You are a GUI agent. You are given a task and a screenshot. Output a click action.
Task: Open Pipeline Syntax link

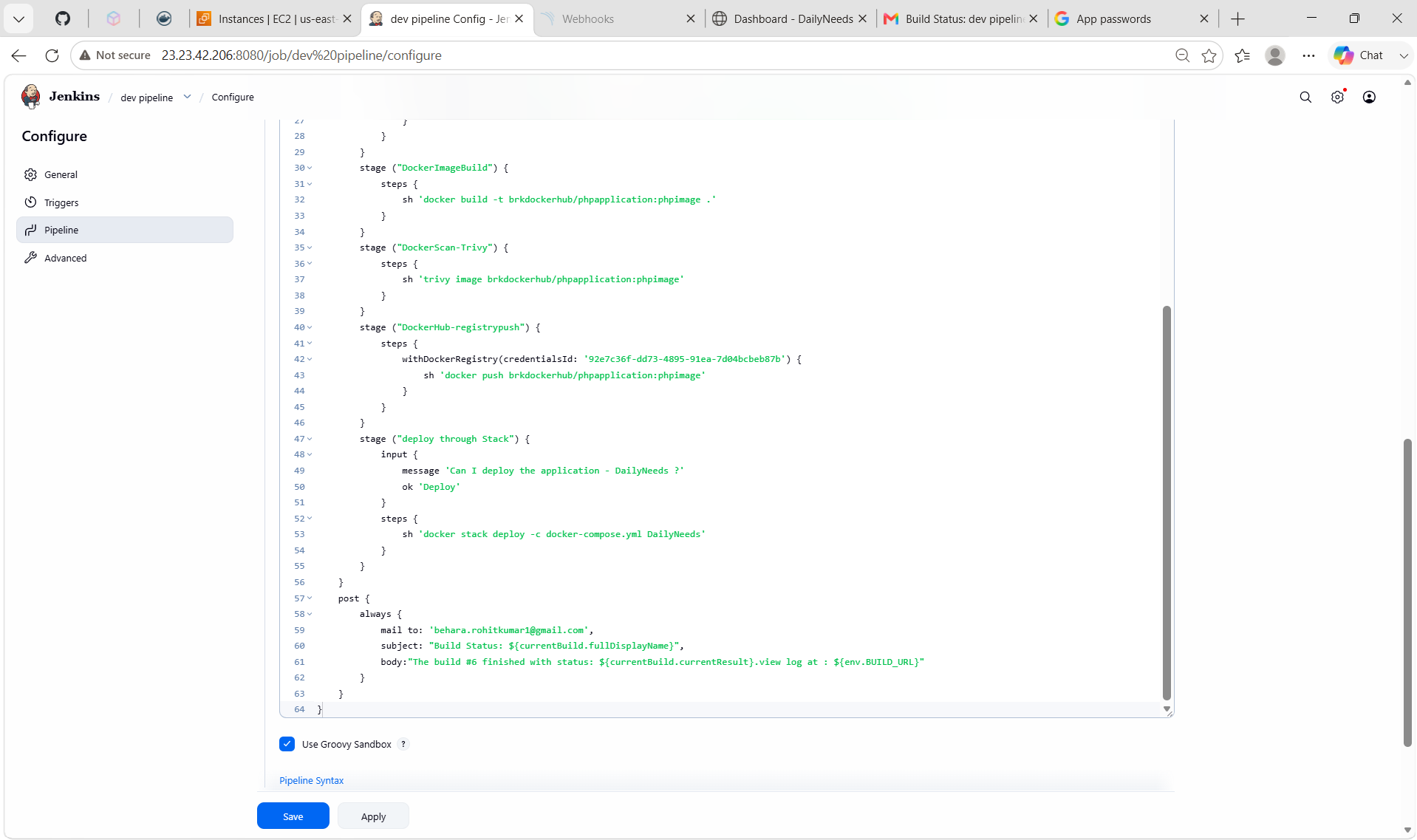[x=311, y=780]
